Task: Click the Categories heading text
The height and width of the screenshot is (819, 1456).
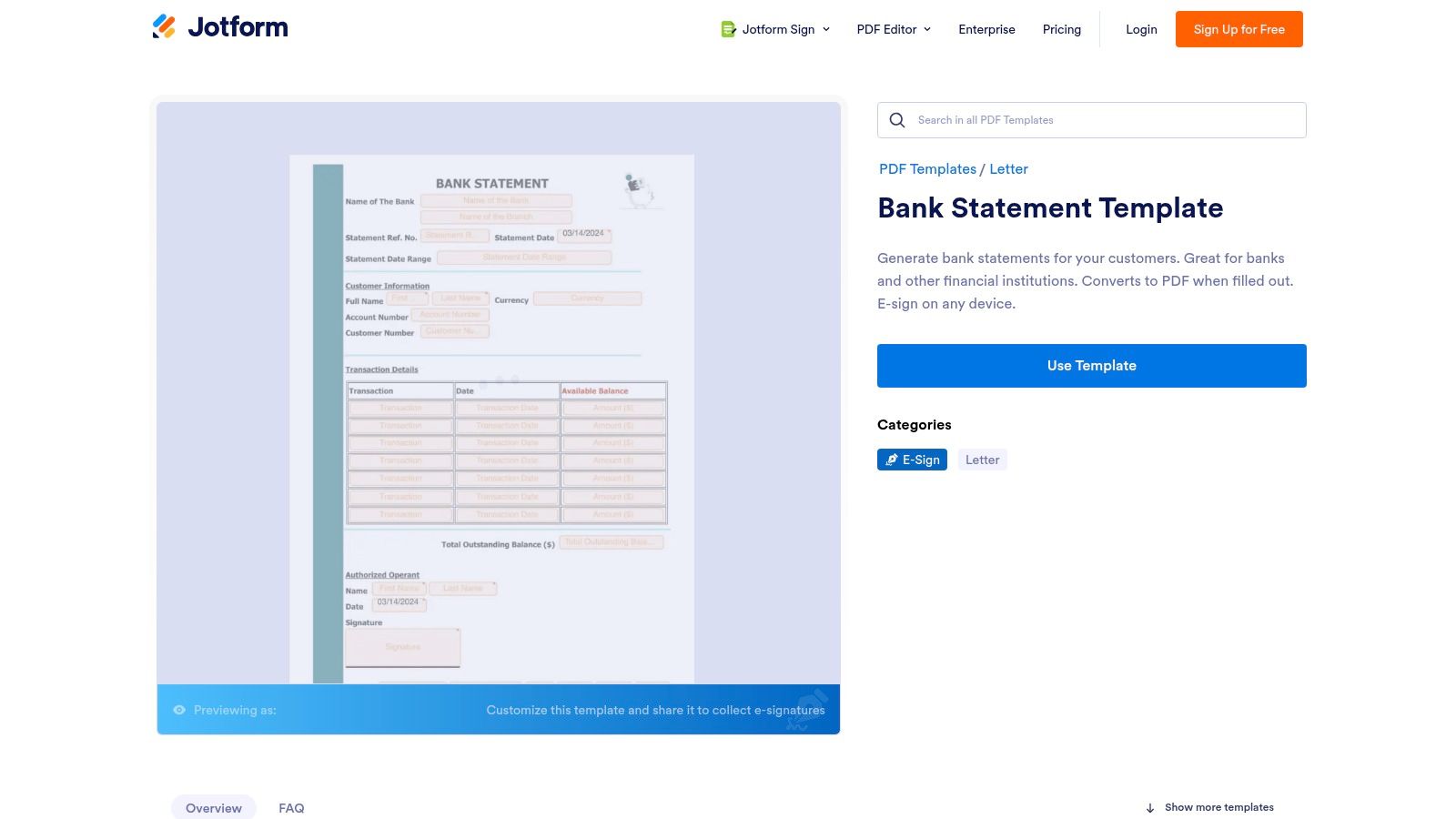Action: pyautogui.click(x=915, y=425)
